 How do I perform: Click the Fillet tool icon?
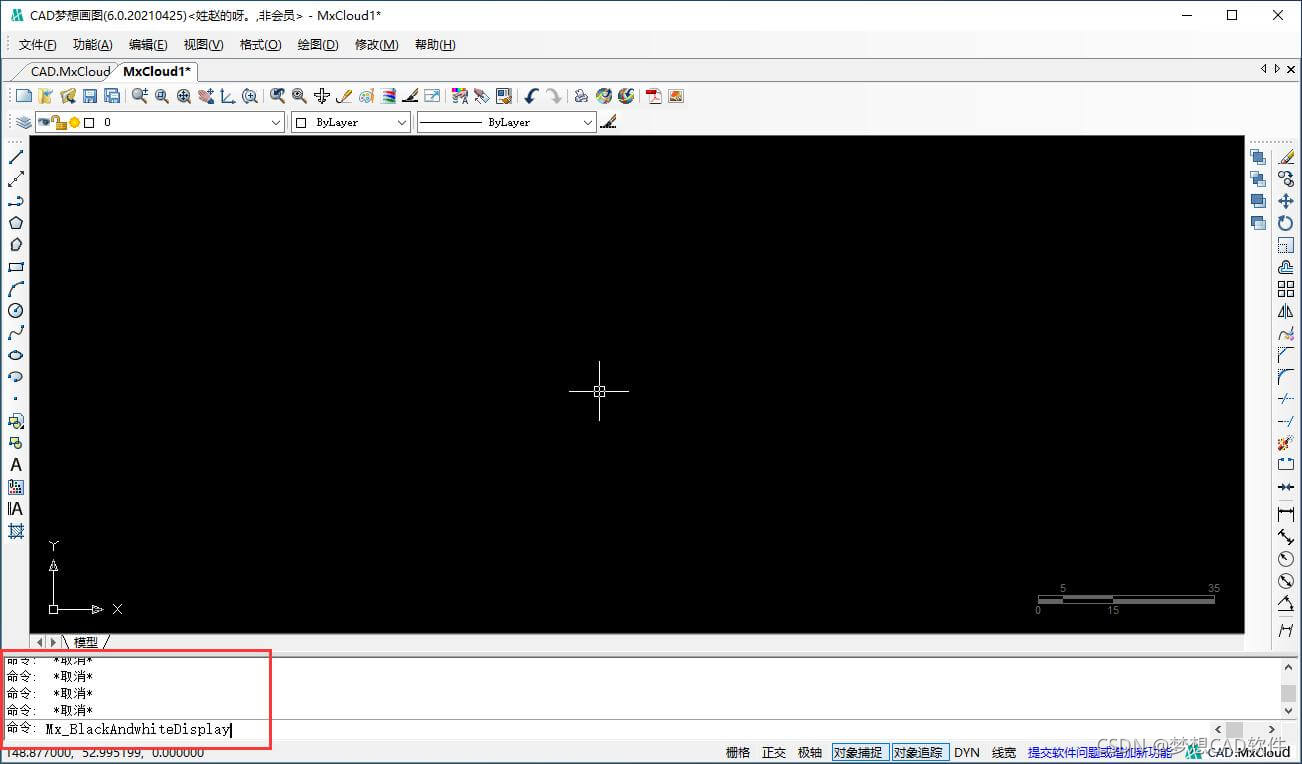pyautogui.click(x=1286, y=377)
